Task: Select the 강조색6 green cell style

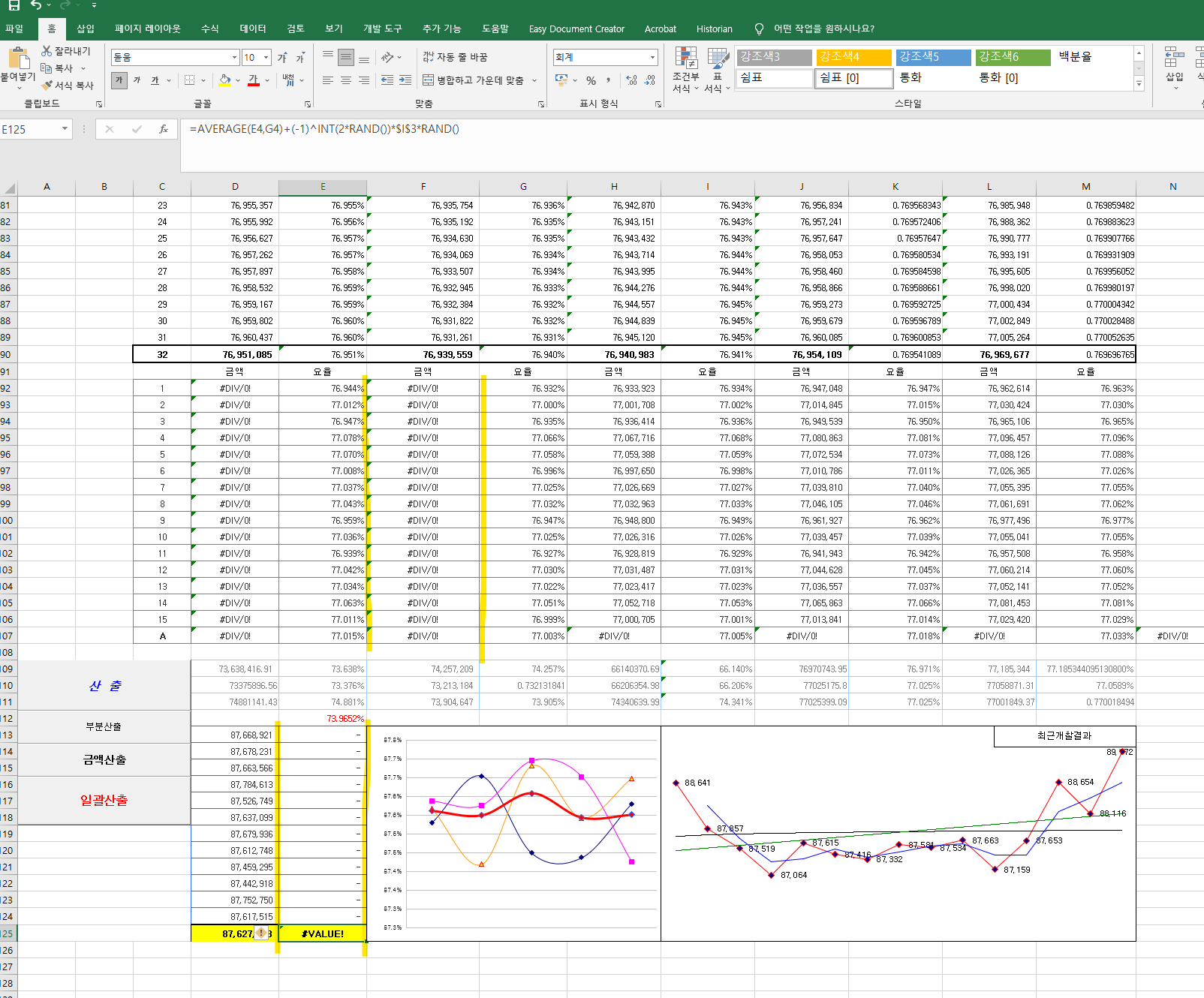Action: (x=1013, y=57)
